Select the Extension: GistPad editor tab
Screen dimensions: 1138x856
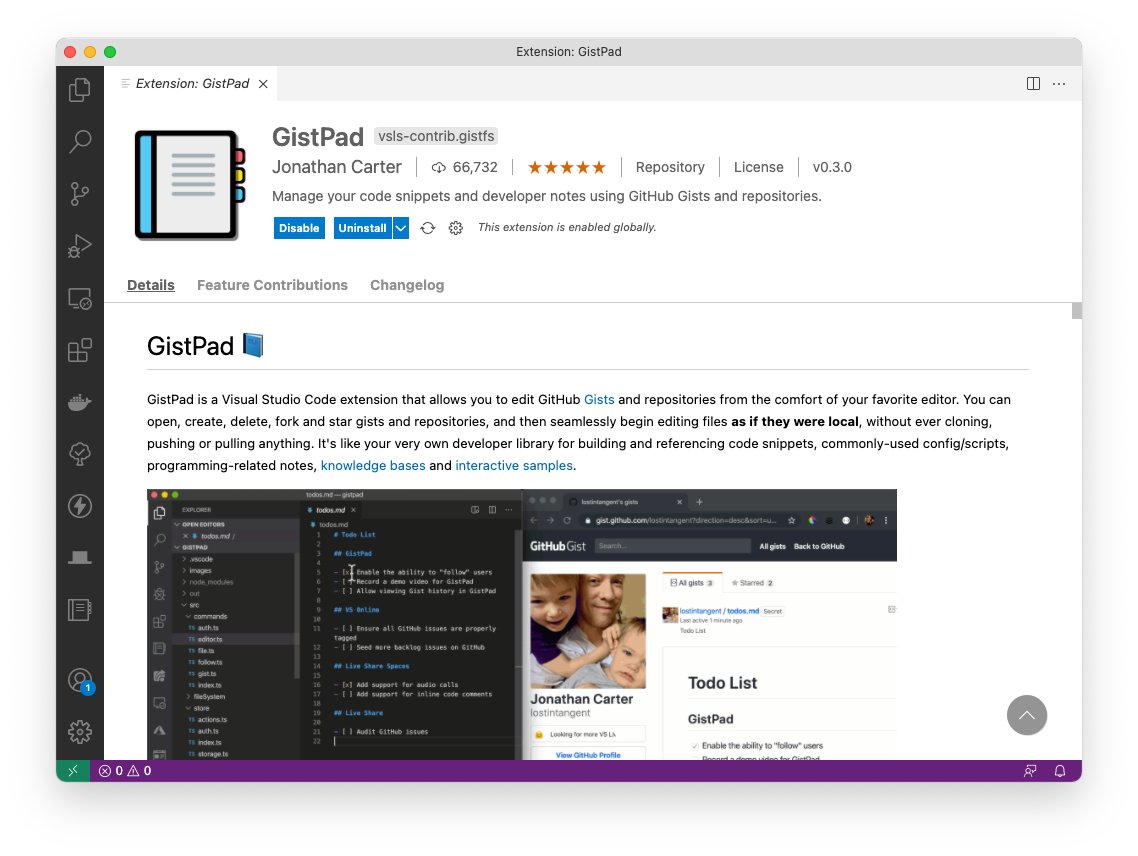(x=192, y=83)
